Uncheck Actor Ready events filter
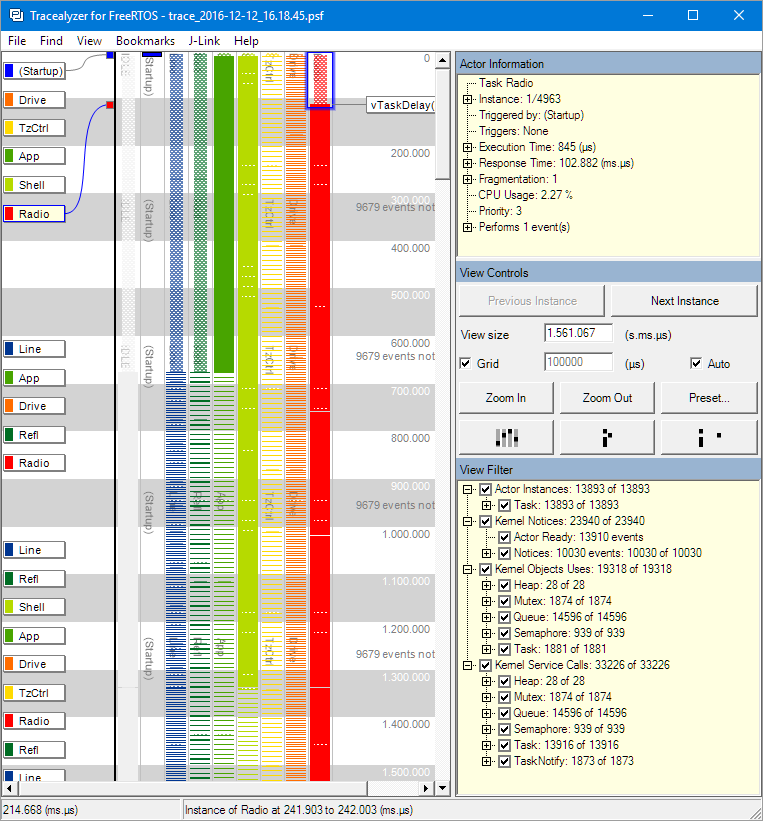This screenshot has width=763, height=821. pos(504,537)
